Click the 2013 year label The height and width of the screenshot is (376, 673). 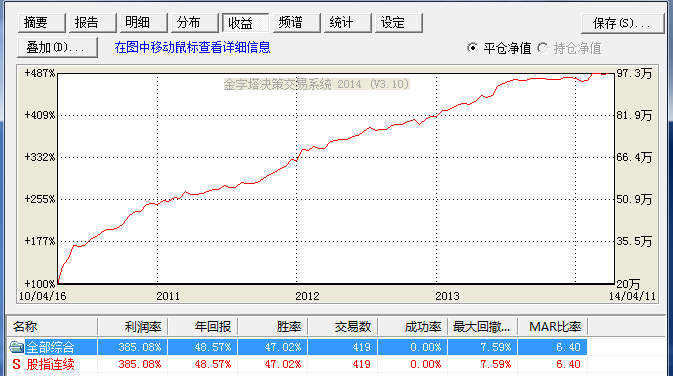[447, 296]
